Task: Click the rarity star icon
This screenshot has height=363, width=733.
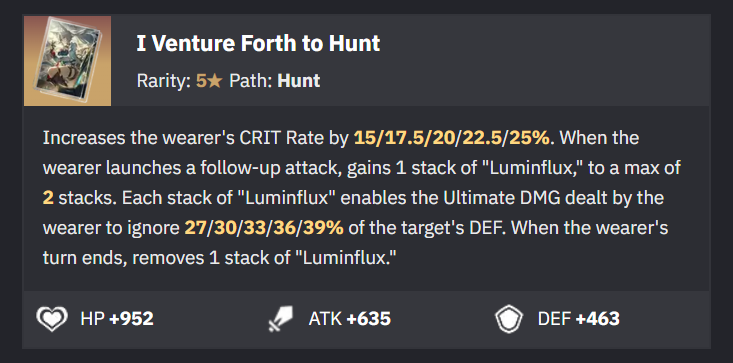Action: (x=215, y=81)
